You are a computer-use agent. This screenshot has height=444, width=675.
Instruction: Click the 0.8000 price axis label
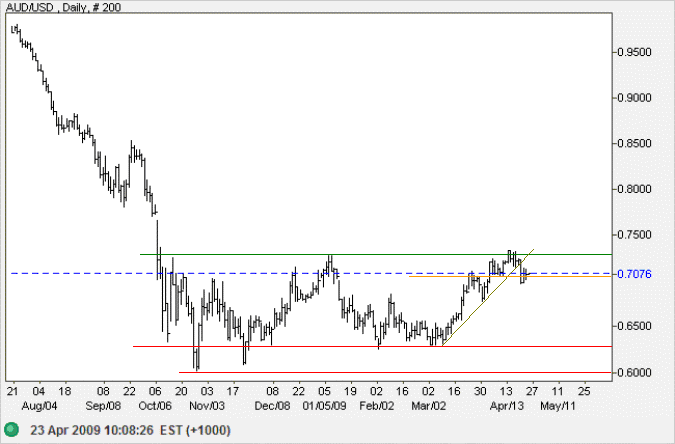click(634, 189)
